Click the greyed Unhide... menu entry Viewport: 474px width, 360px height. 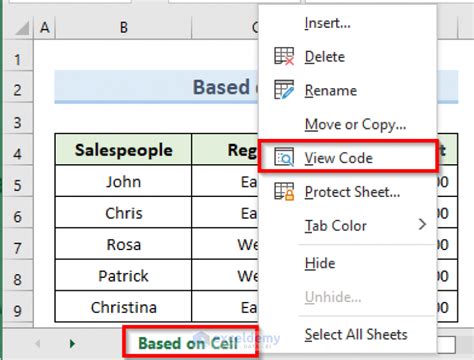pyautogui.click(x=347, y=297)
